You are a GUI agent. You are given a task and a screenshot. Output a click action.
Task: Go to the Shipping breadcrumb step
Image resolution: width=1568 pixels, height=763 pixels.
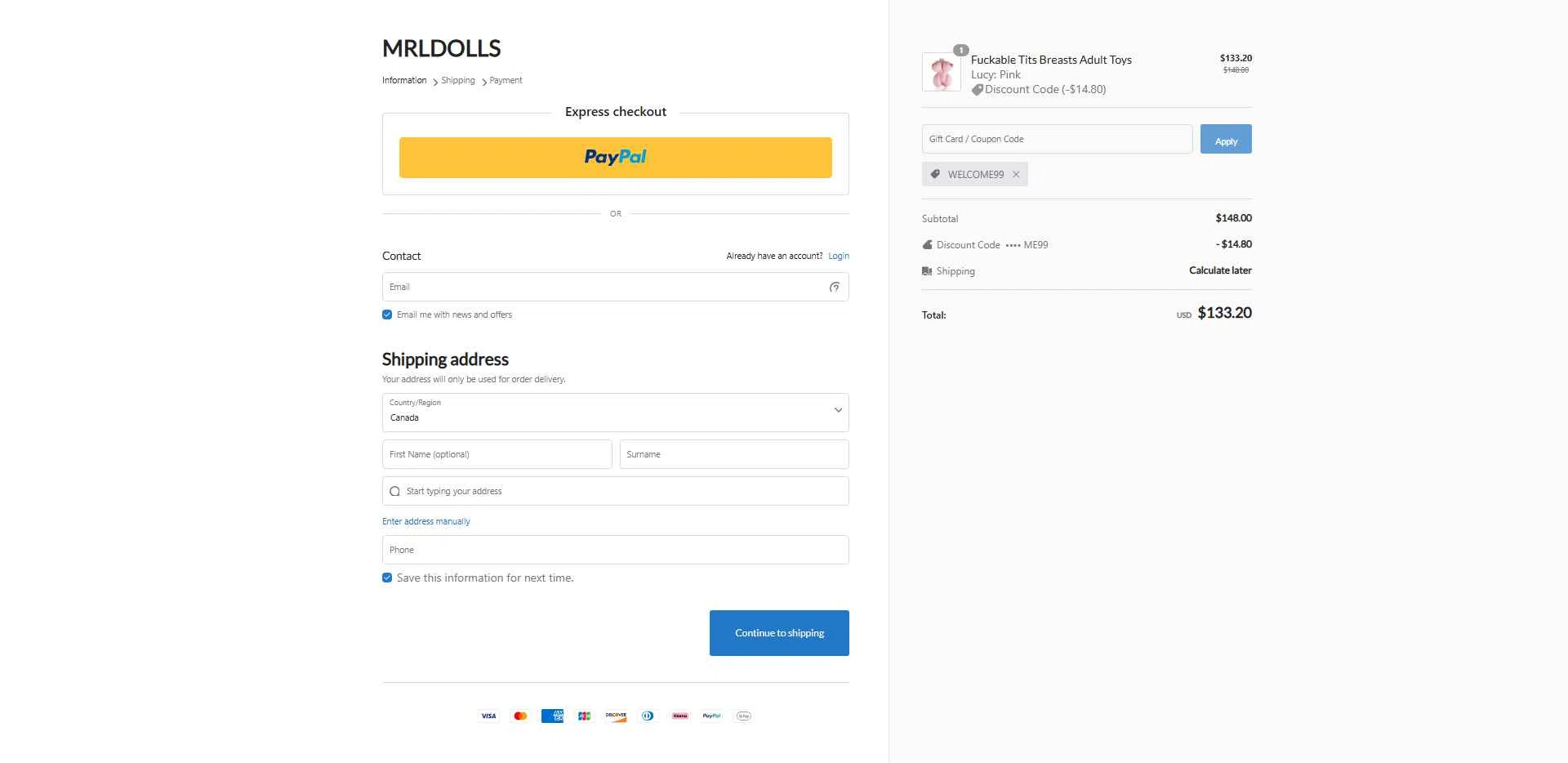coord(457,80)
